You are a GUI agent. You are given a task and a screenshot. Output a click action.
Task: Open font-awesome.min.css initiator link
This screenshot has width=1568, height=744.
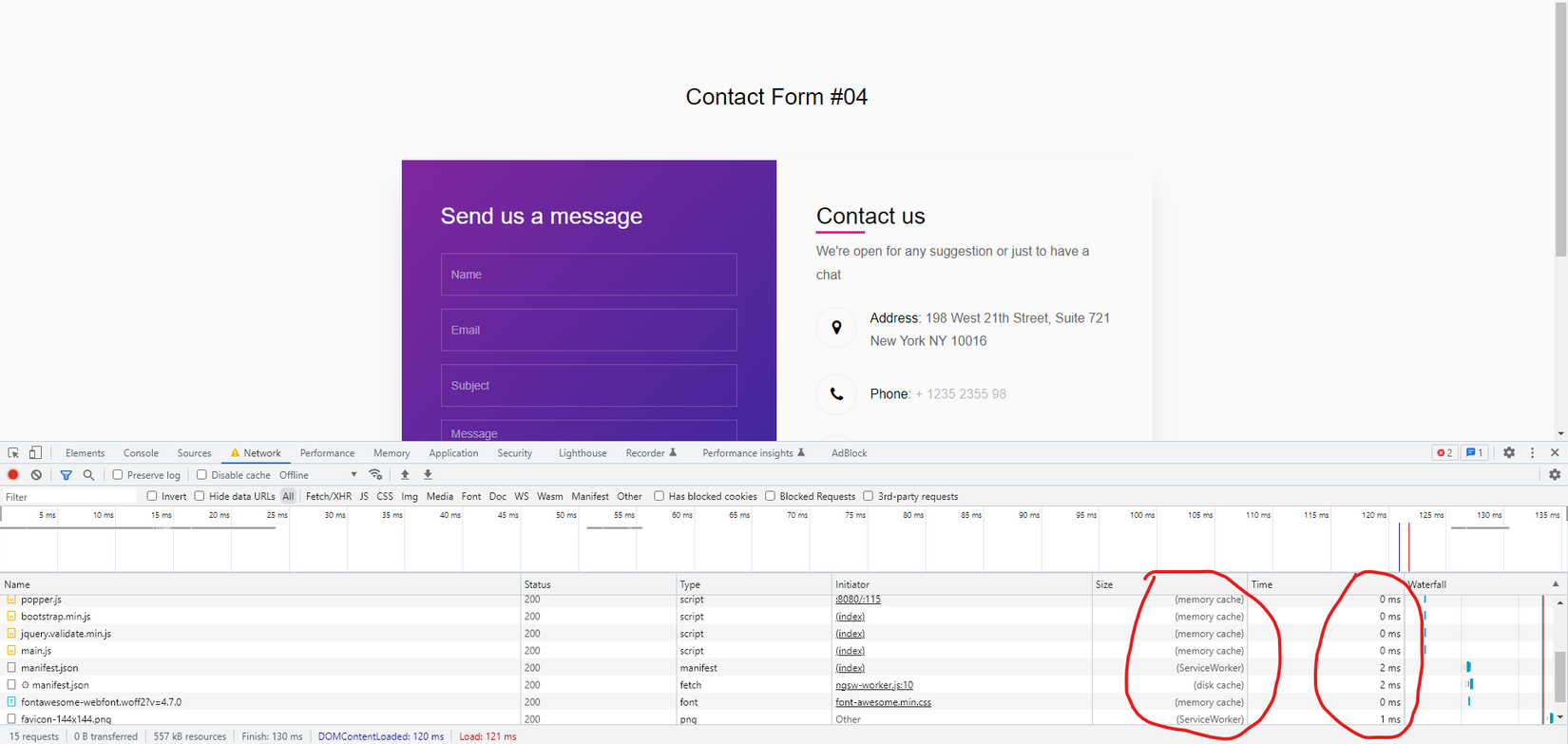pos(884,702)
